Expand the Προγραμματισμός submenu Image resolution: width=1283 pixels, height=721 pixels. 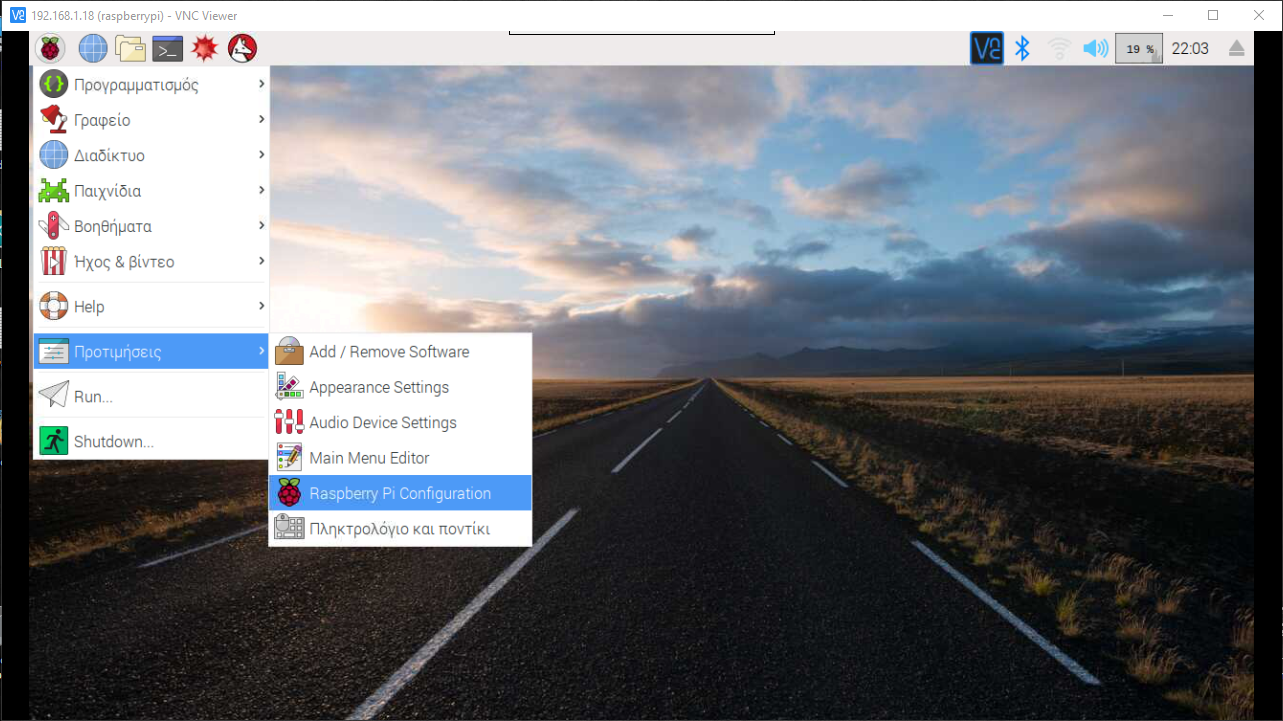[152, 85]
